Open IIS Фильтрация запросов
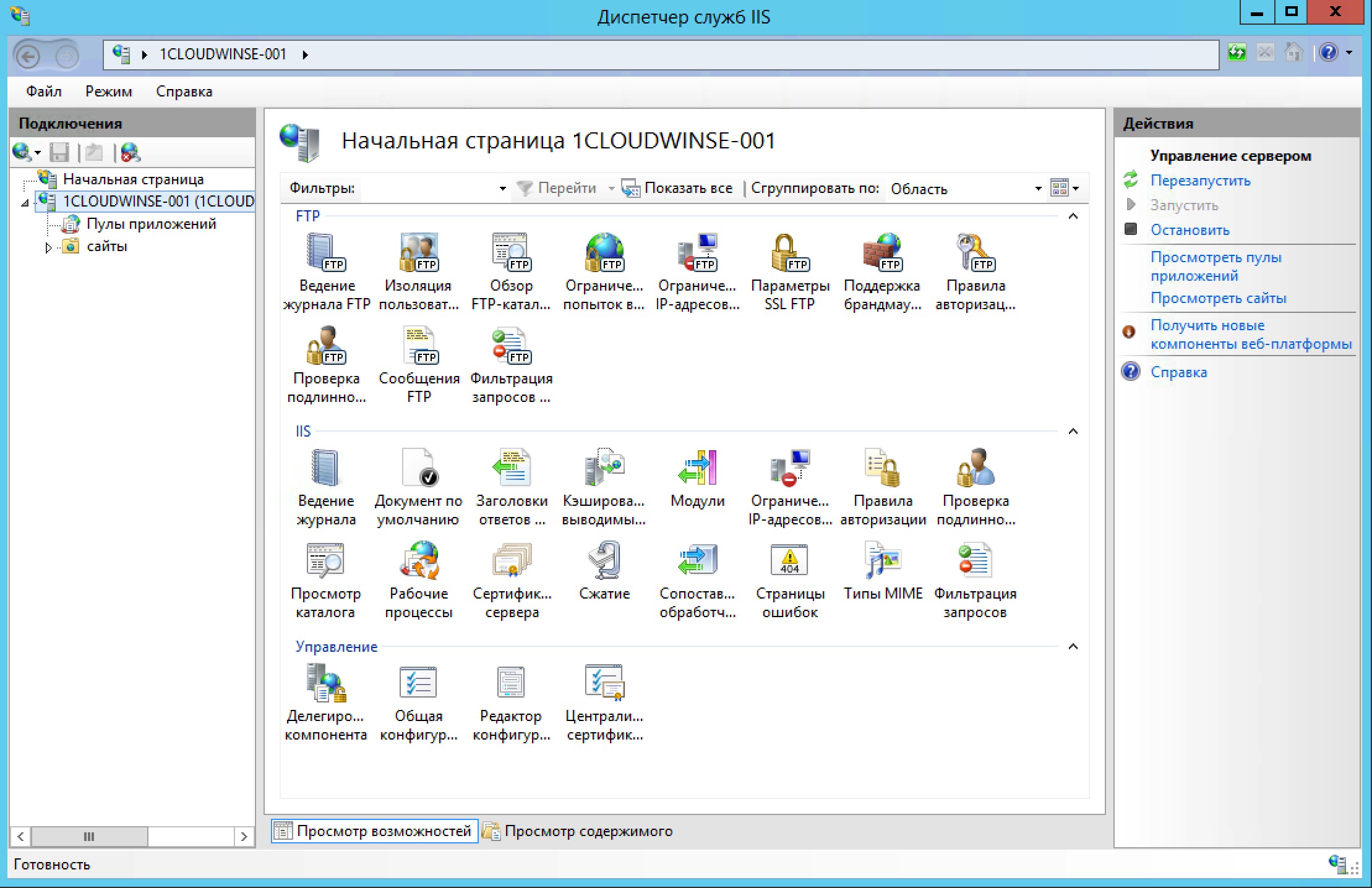 (975, 580)
